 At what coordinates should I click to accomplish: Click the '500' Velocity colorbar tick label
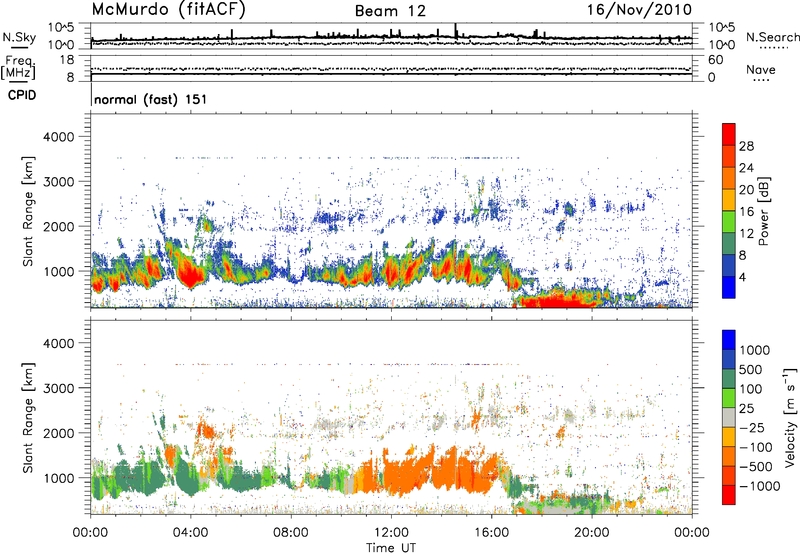pyautogui.click(x=751, y=369)
